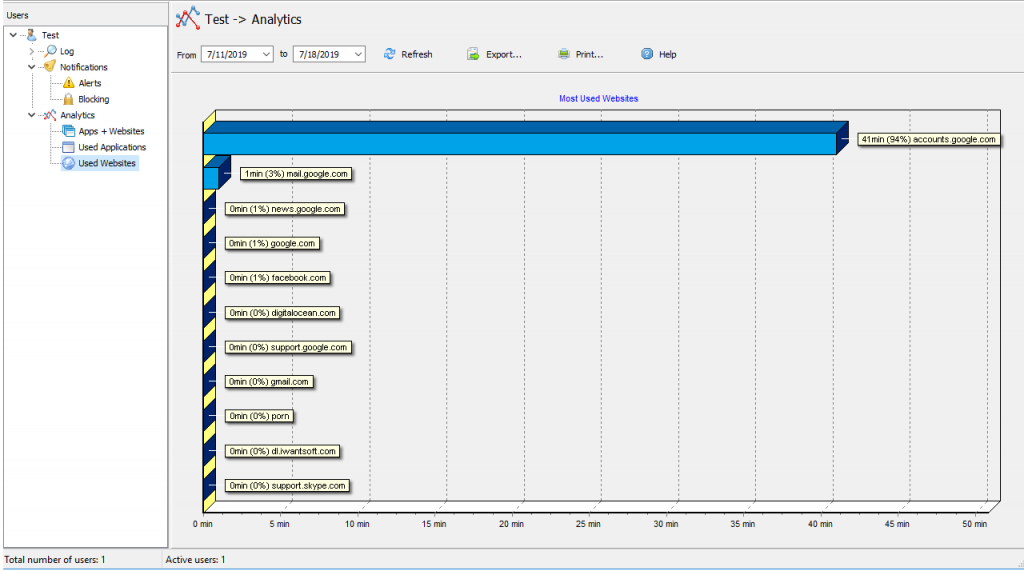Collapse the Test user tree node

point(12,35)
